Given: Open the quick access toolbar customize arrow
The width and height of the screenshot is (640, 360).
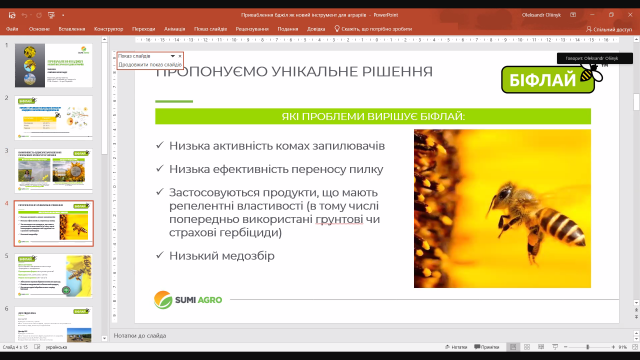Looking at the screenshot, I should pyautogui.click(x=63, y=15).
